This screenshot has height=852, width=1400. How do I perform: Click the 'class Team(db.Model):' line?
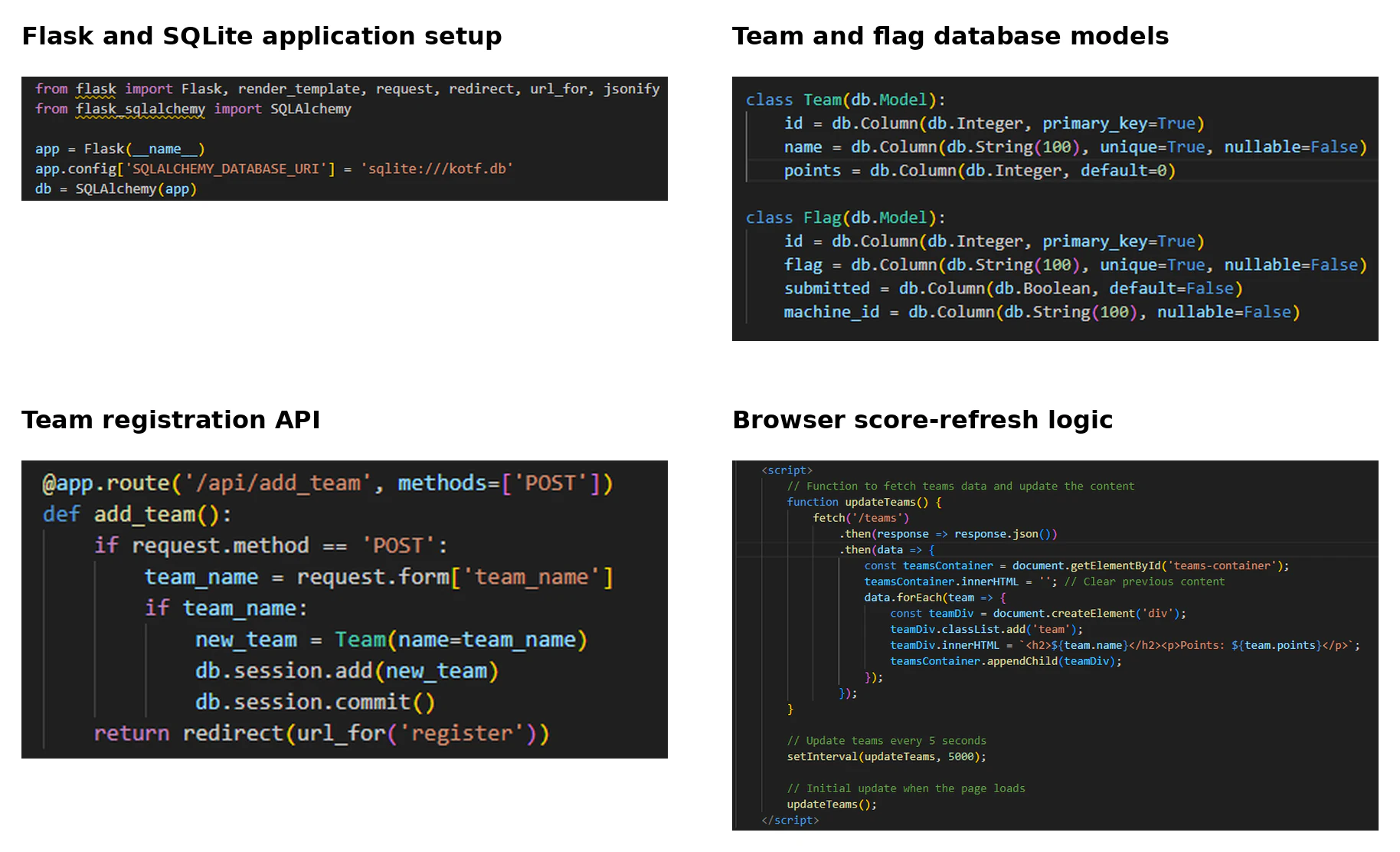pos(846,100)
